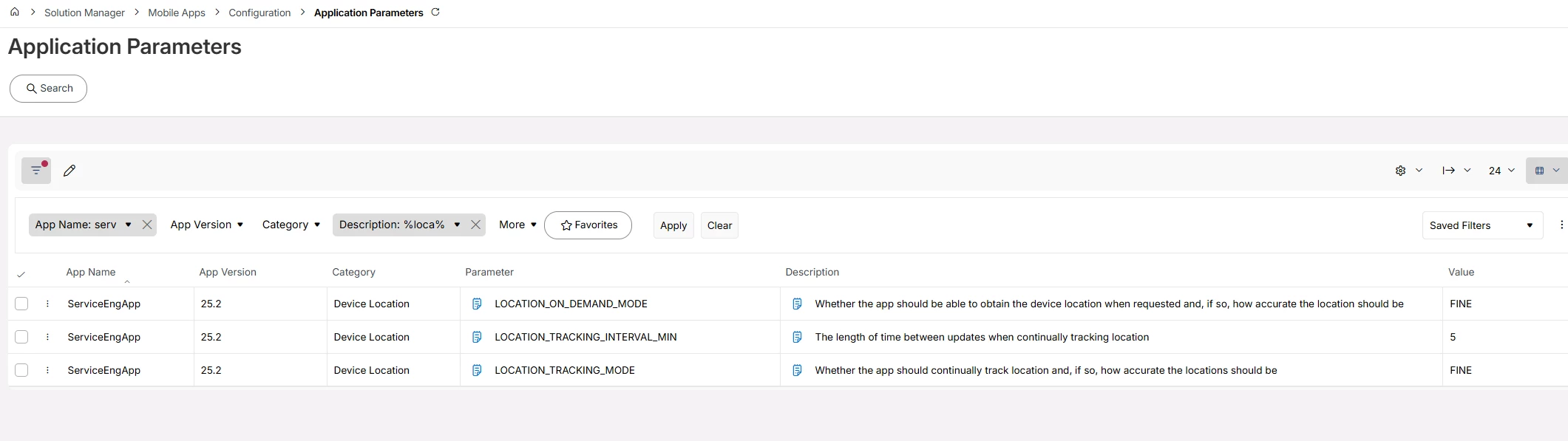The height and width of the screenshot is (441, 1568).
Task: Navigate to Solution Manager breadcrumb
Action: [84, 13]
